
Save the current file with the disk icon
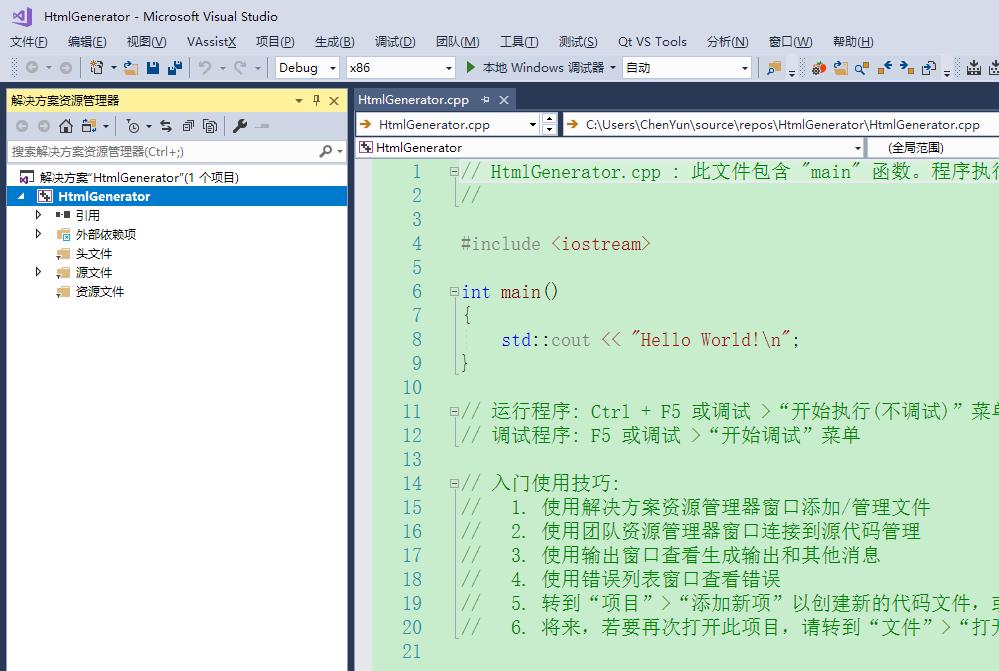(153, 68)
